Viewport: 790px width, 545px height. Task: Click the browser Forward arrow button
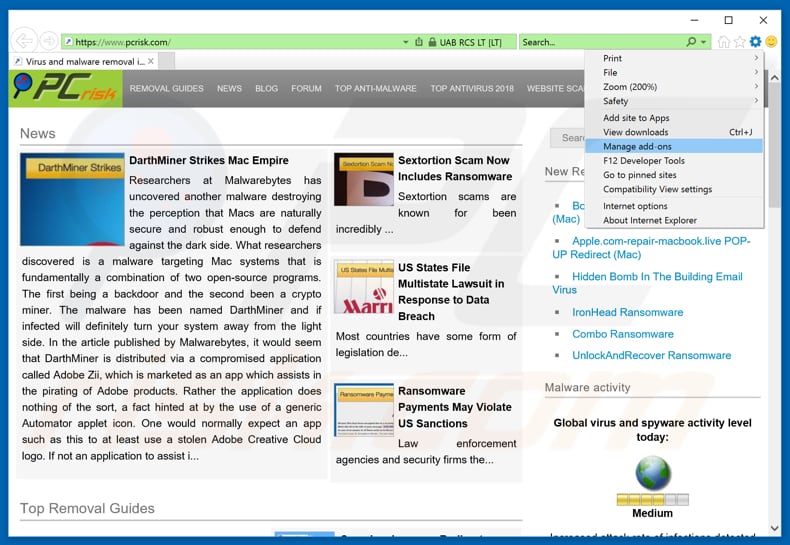tap(49, 41)
